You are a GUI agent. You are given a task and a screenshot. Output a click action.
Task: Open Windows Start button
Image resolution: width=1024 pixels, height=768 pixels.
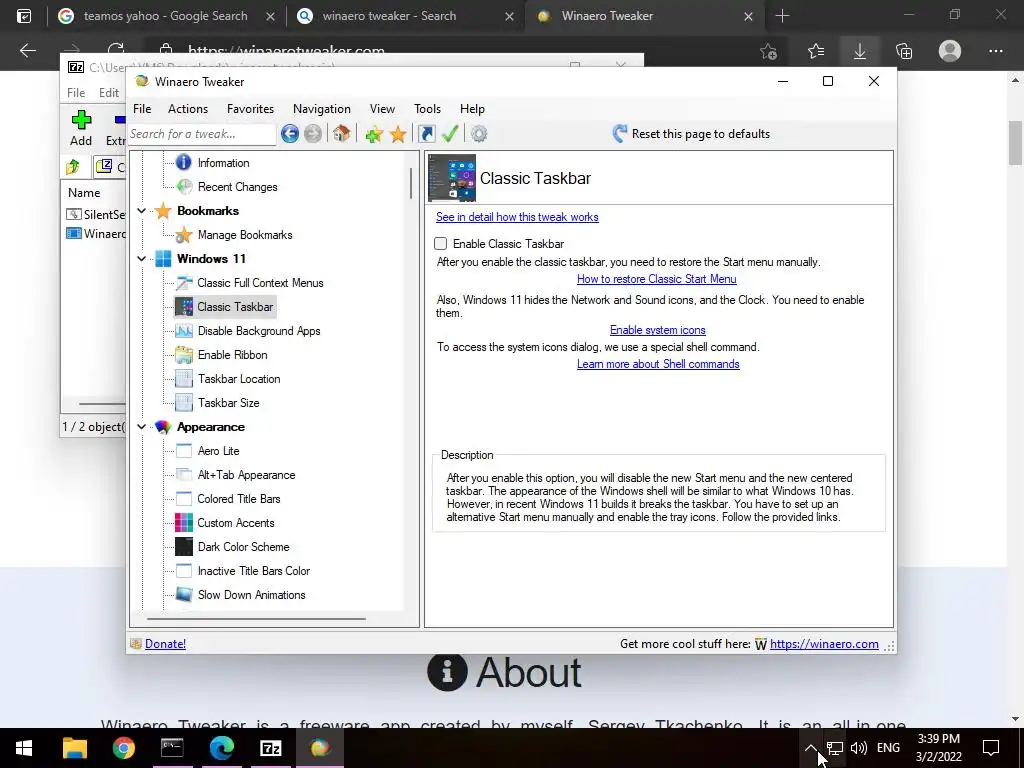24,748
